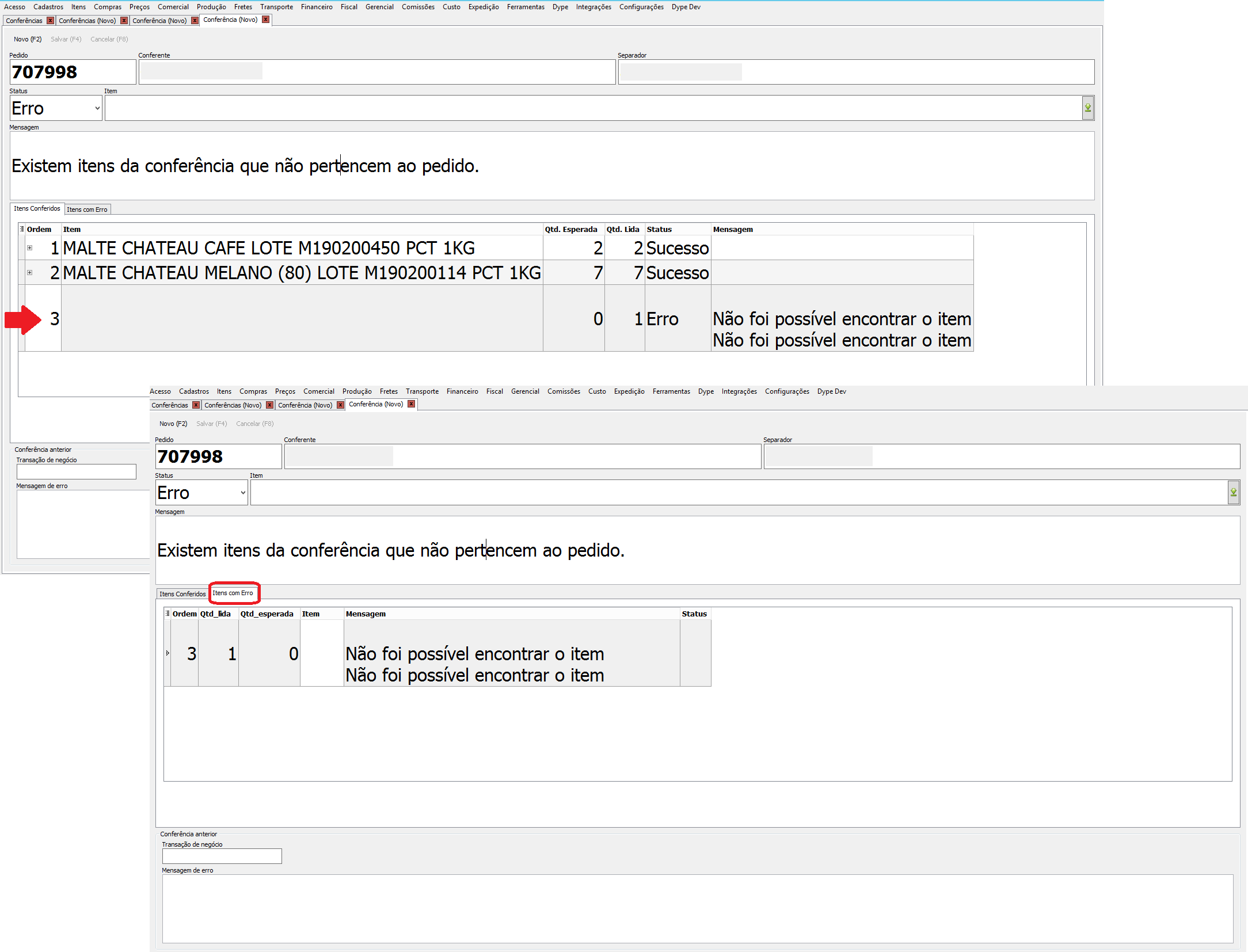The height and width of the screenshot is (952, 1248).
Task: Focus the Item input field in front window
Action: (739, 493)
